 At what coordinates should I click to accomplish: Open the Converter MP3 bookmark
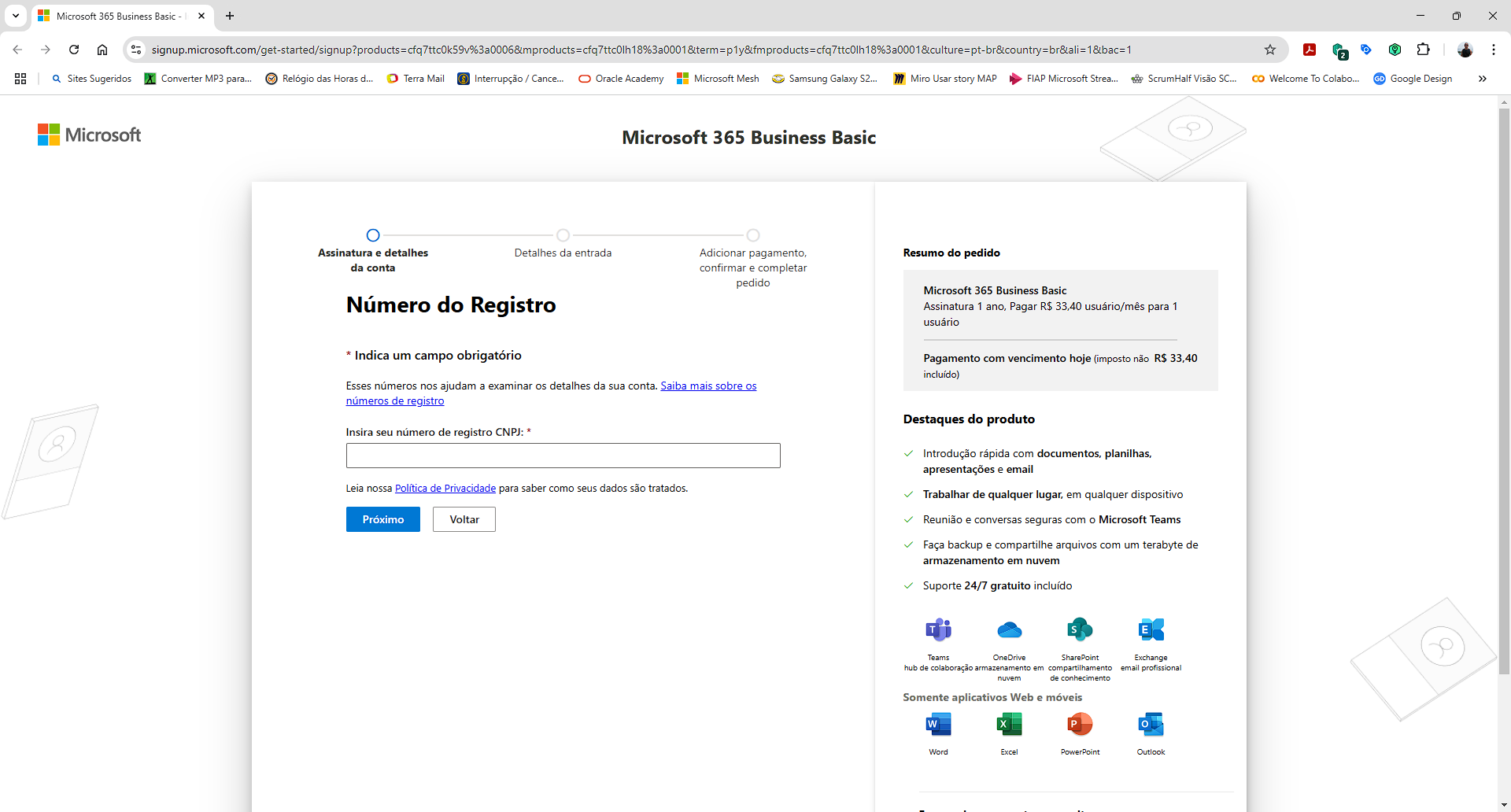pos(198,79)
